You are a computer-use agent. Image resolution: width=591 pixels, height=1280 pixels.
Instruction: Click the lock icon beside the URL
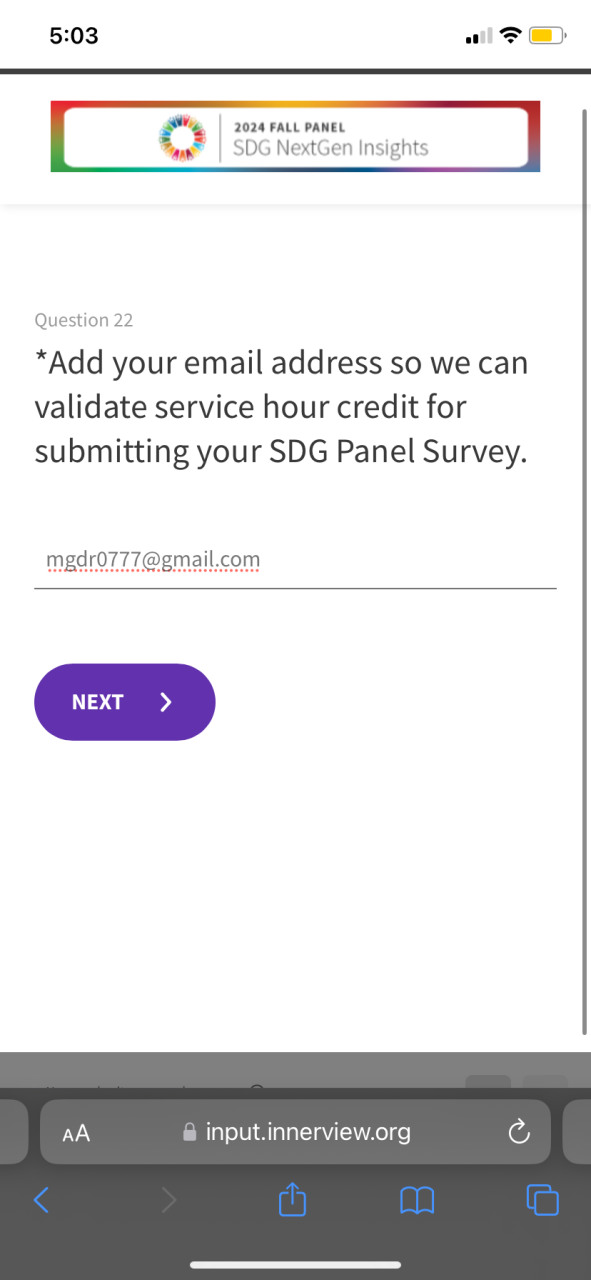[x=190, y=1132]
